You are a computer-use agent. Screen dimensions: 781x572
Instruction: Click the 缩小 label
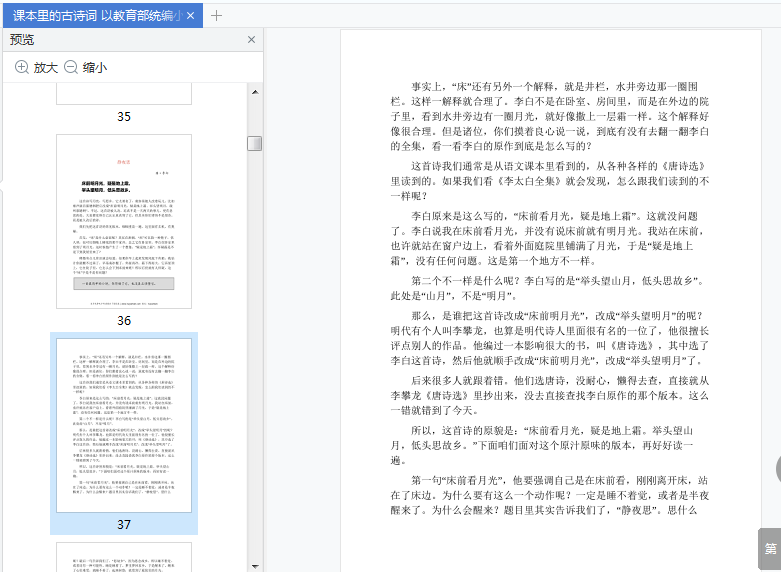[x=95, y=67]
